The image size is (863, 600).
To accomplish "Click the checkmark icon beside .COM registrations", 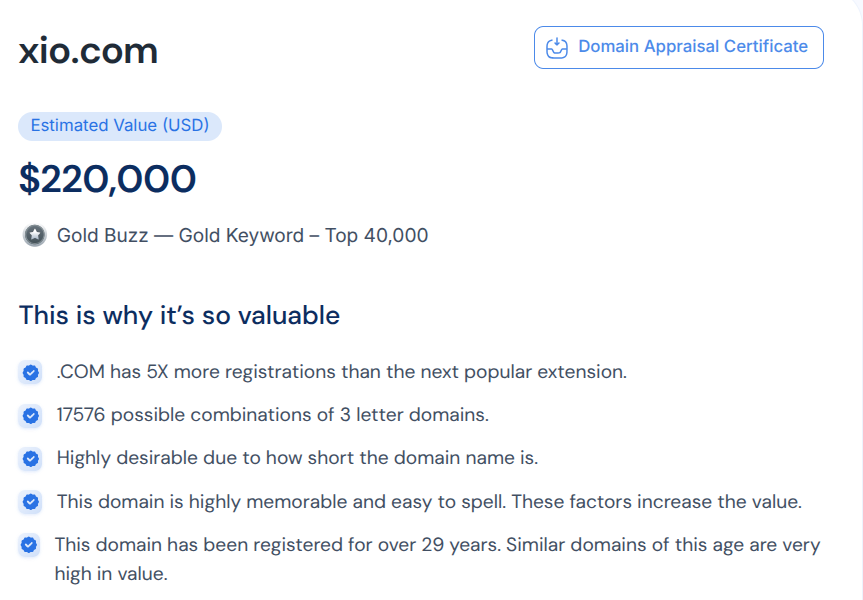I will [31, 373].
